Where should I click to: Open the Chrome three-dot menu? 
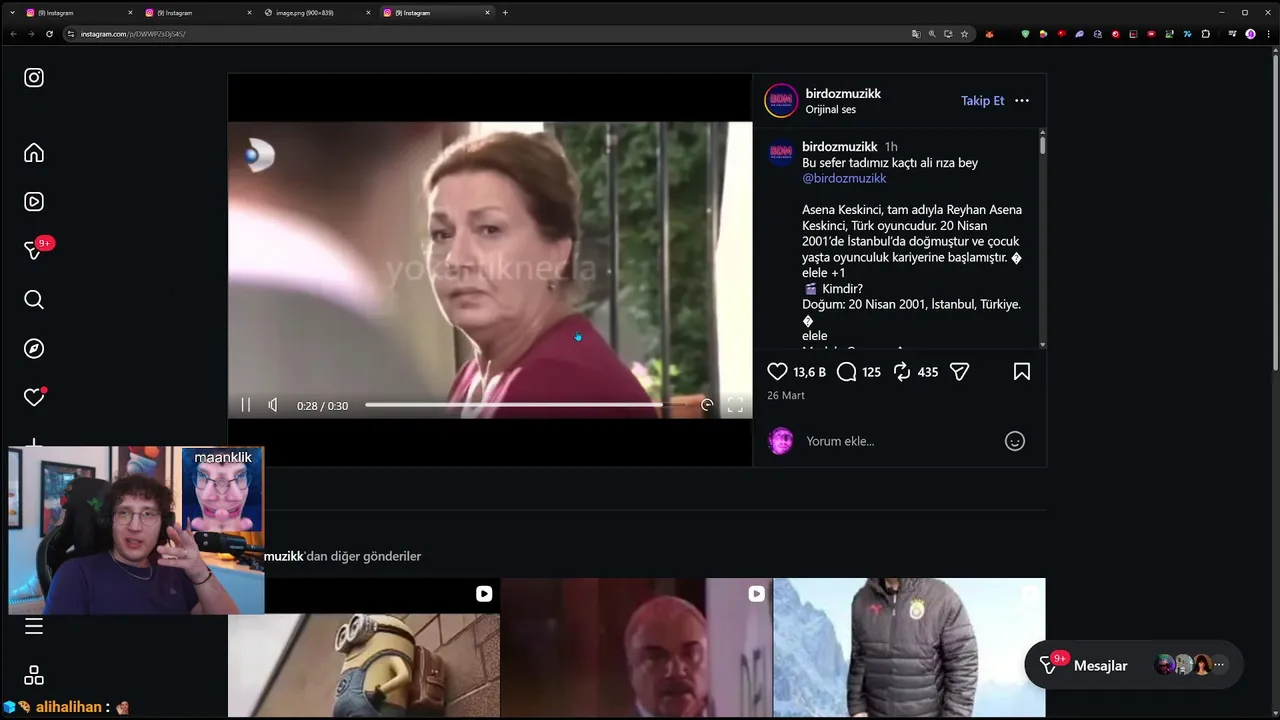[1268, 34]
